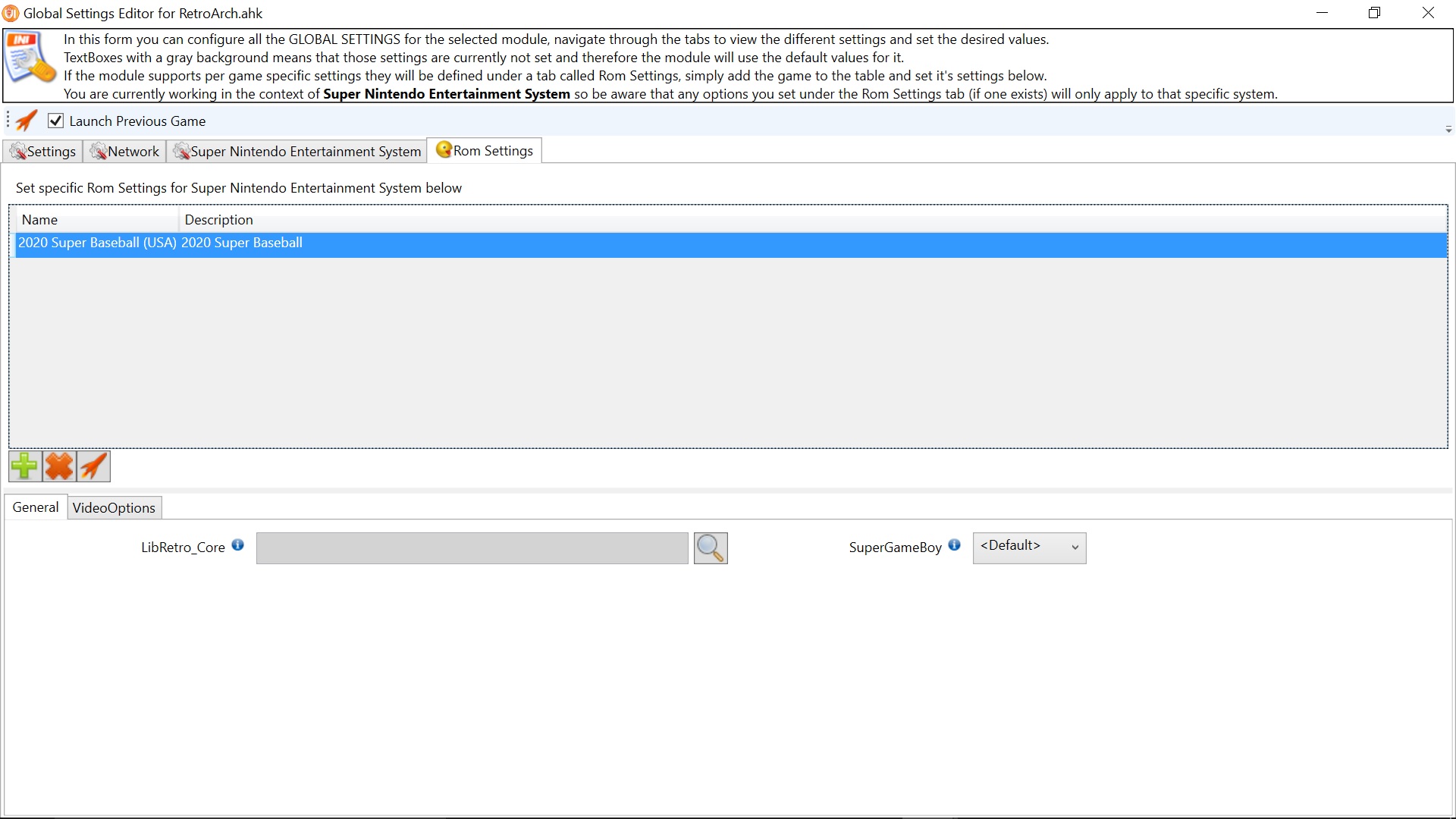
Task: Click the INI document icon in header
Action: point(30,58)
